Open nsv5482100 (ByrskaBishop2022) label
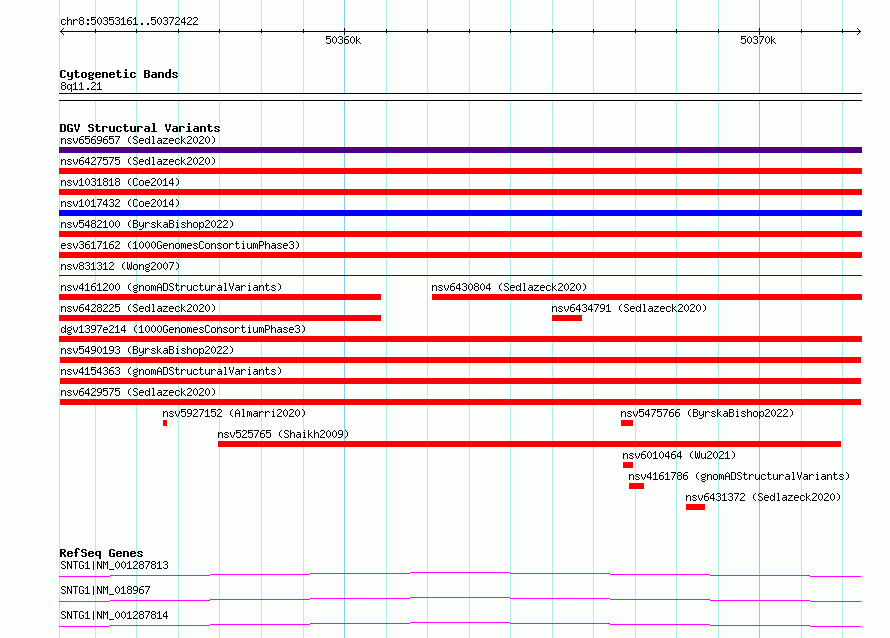The height and width of the screenshot is (638, 890). (147, 224)
